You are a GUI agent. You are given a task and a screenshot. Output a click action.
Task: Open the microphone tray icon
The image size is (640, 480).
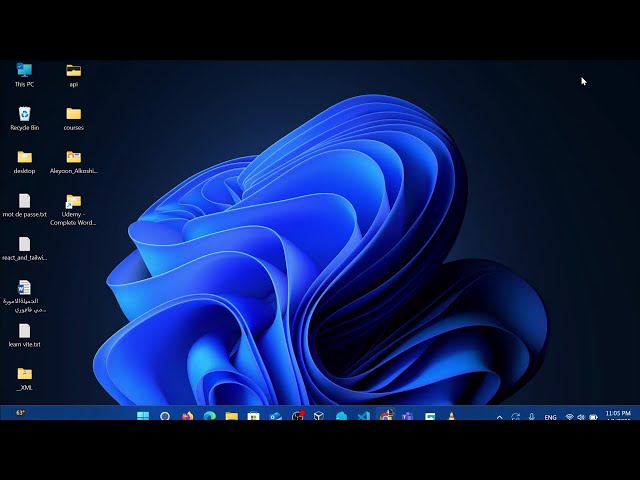pyautogui.click(x=531, y=417)
